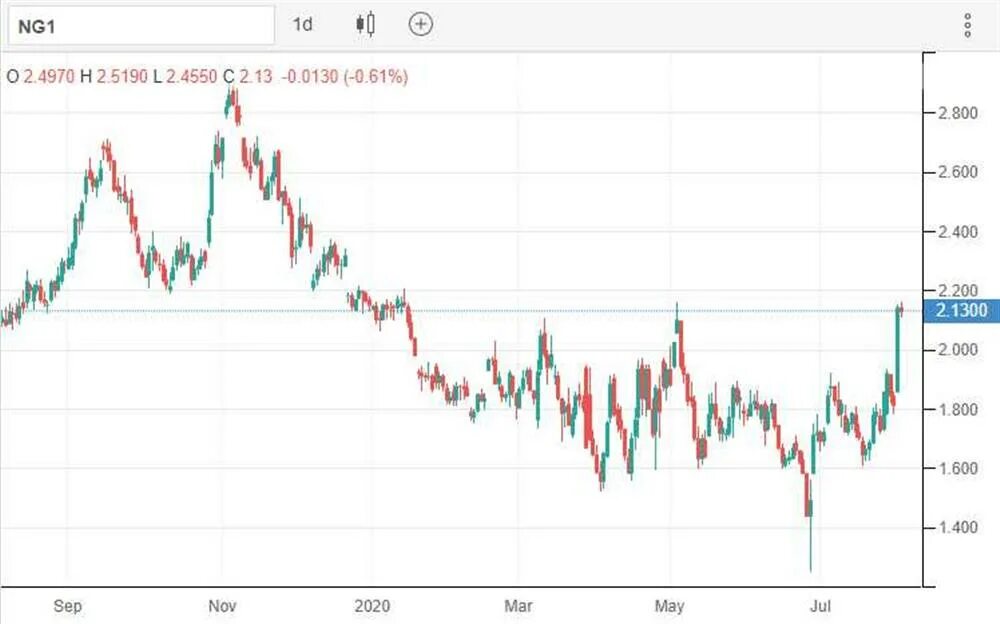
Task: Select the 2.800 price axis label
Action: pyautogui.click(x=957, y=113)
